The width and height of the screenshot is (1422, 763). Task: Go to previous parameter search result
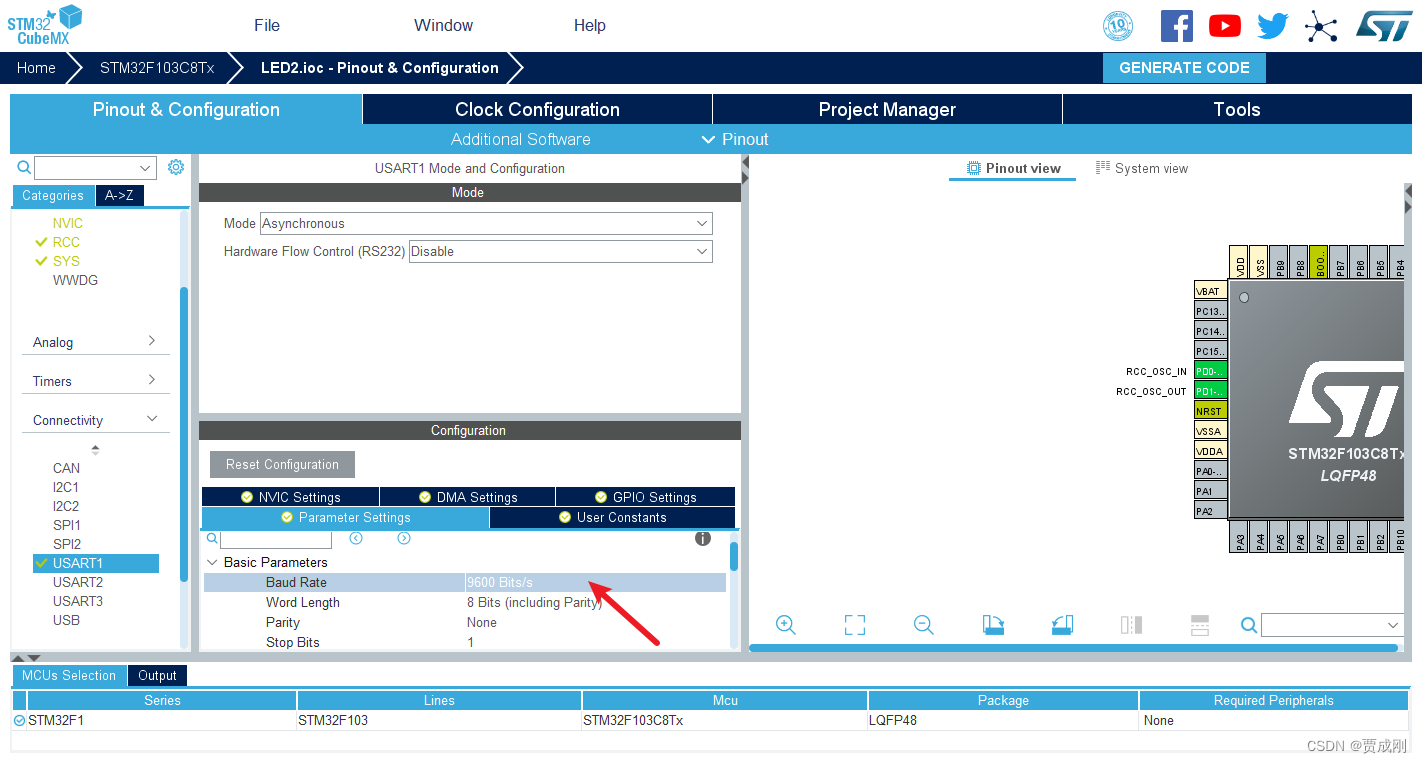pyautogui.click(x=356, y=538)
